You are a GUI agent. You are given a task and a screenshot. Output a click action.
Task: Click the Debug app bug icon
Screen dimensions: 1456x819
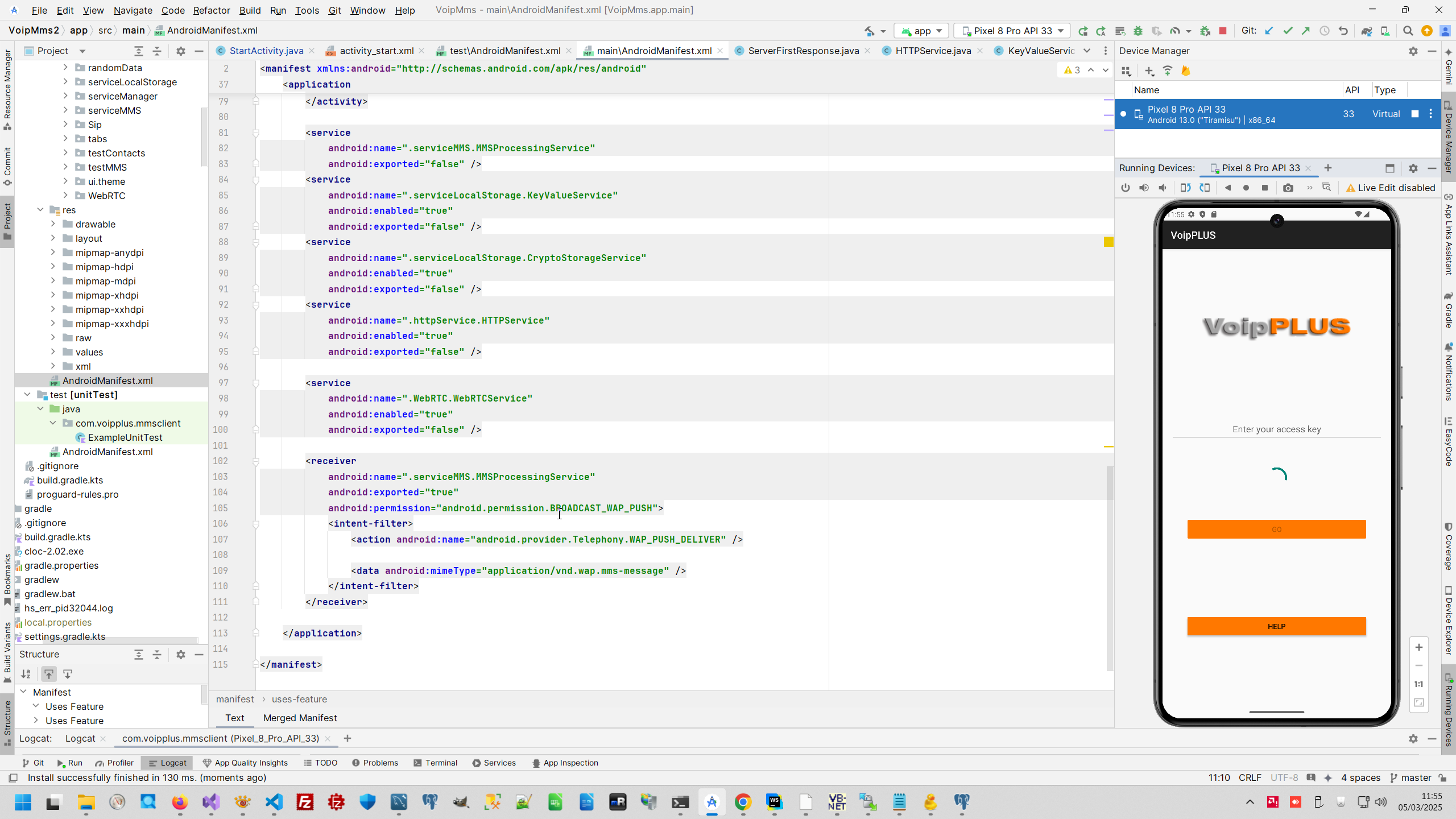pos(1138,31)
